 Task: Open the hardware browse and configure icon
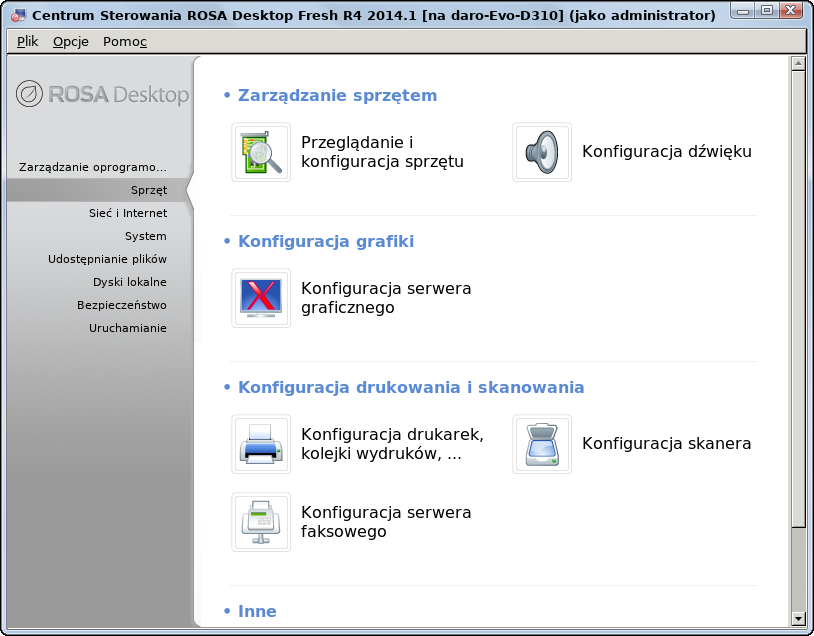(261, 152)
